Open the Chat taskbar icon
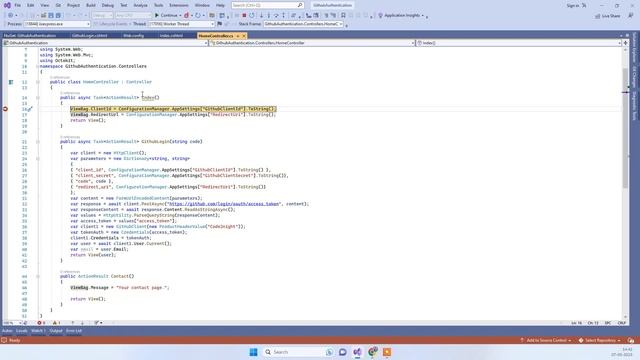The width and height of the screenshot is (640, 360). (x=342, y=352)
